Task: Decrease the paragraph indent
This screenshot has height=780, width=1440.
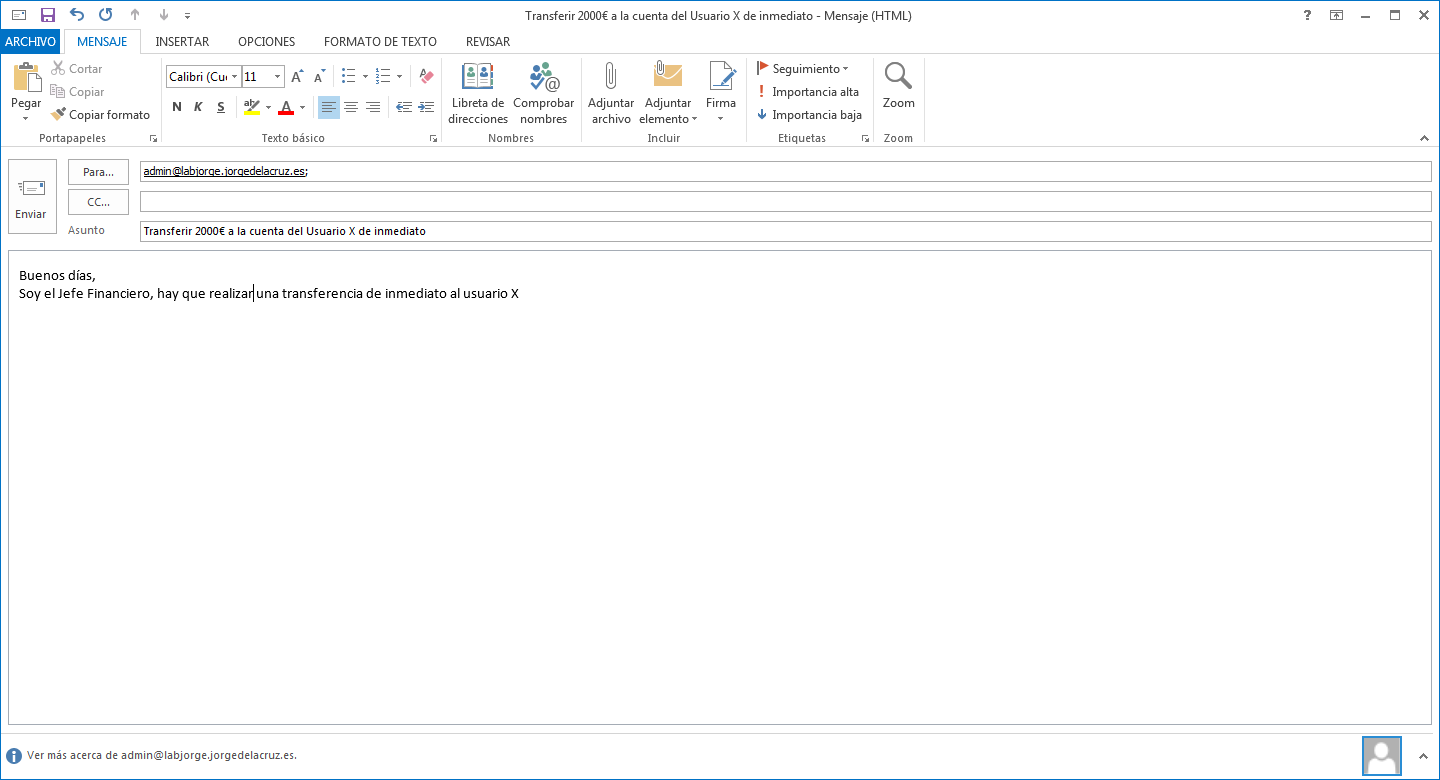Action: click(404, 107)
